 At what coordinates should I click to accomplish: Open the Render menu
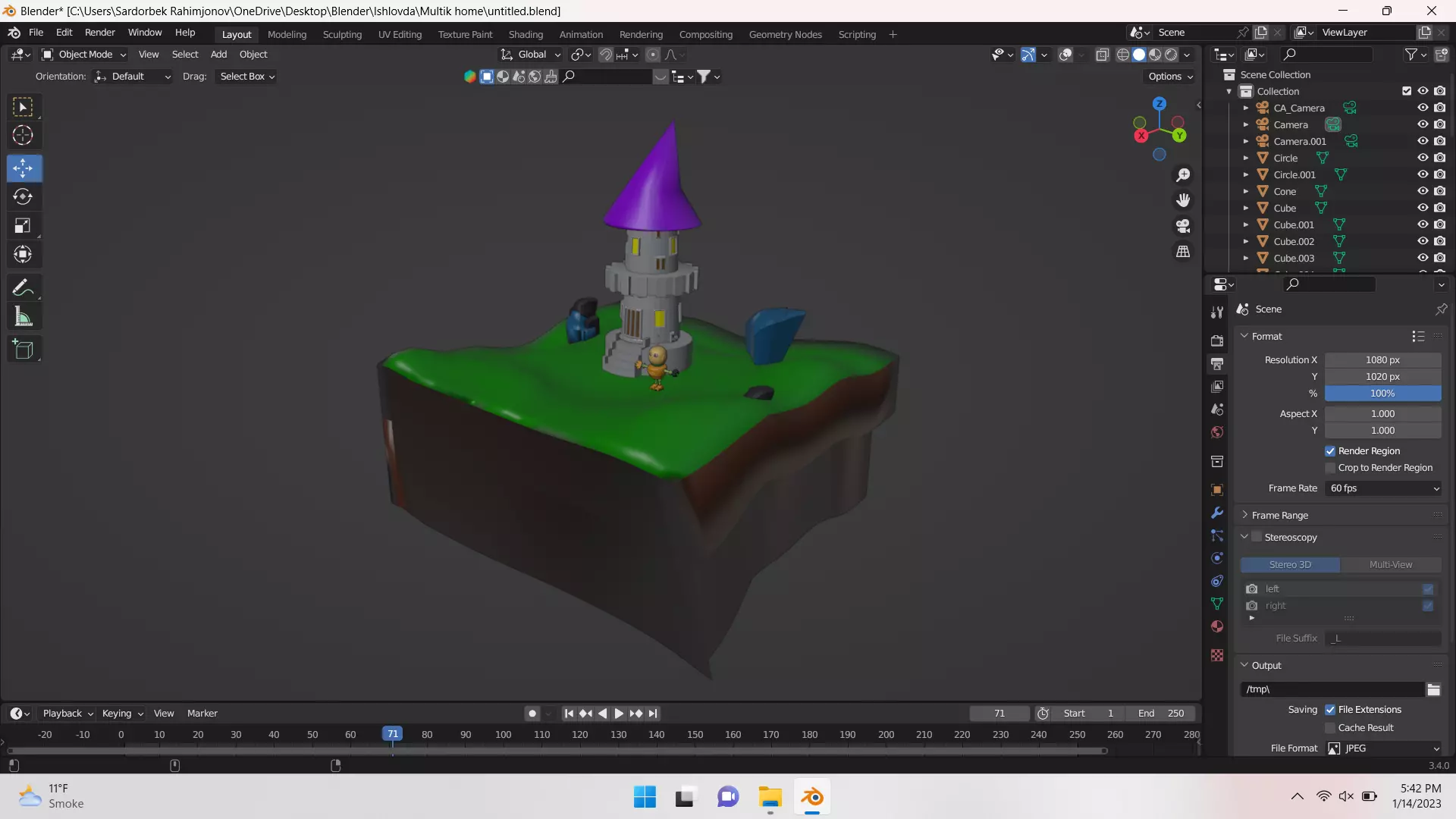pyautogui.click(x=99, y=33)
